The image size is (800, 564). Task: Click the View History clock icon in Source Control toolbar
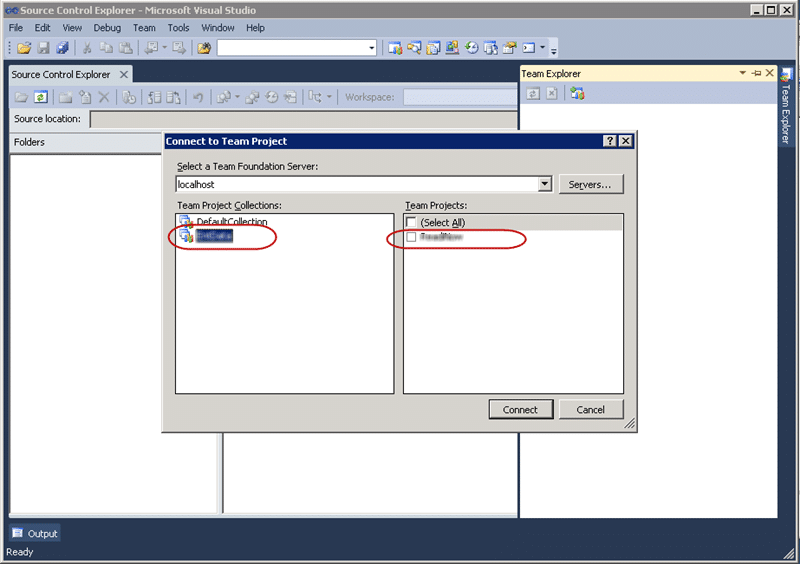[x=272, y=97]
